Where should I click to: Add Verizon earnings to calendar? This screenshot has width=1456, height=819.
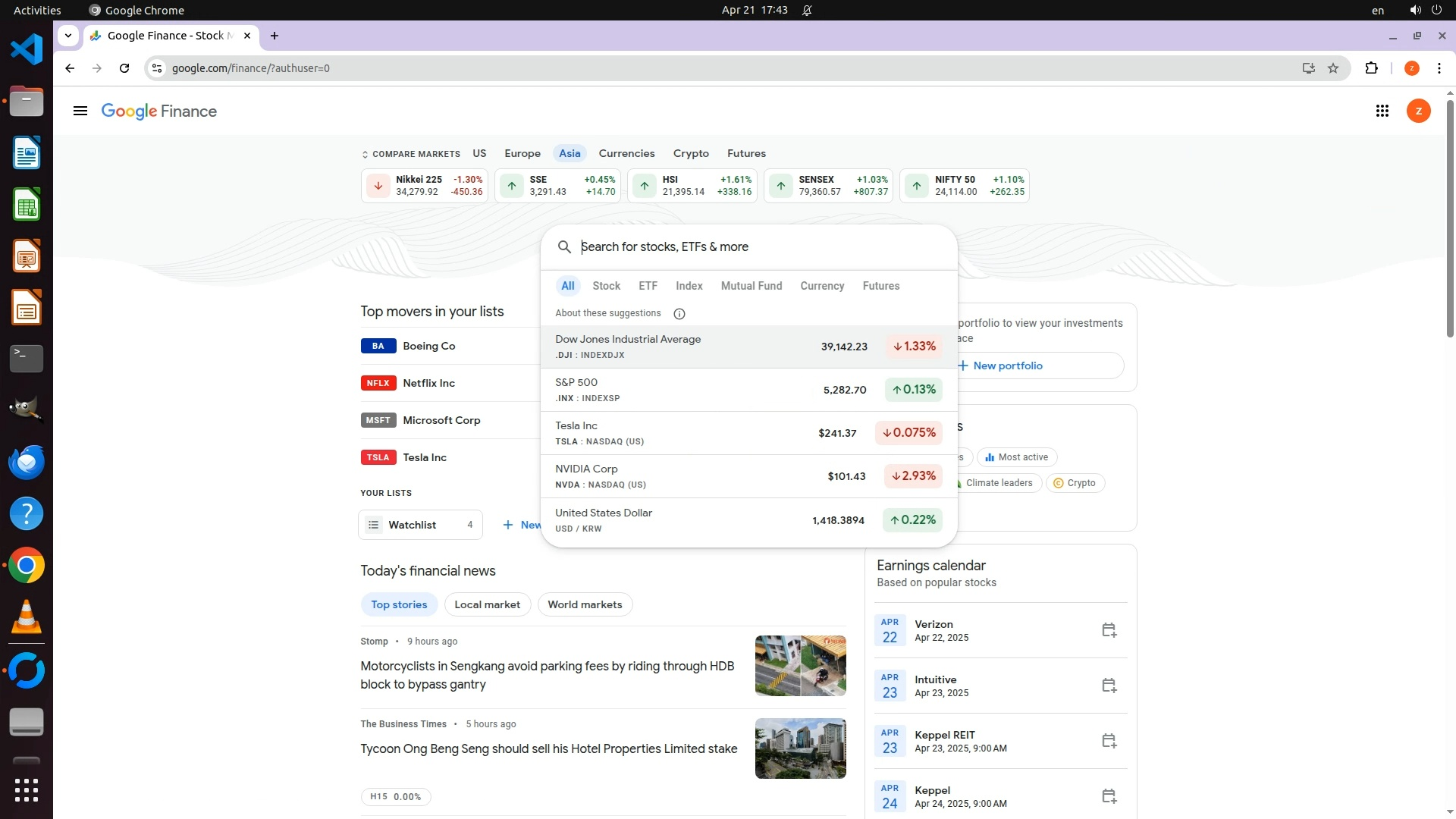click(x=1109, y=630)
